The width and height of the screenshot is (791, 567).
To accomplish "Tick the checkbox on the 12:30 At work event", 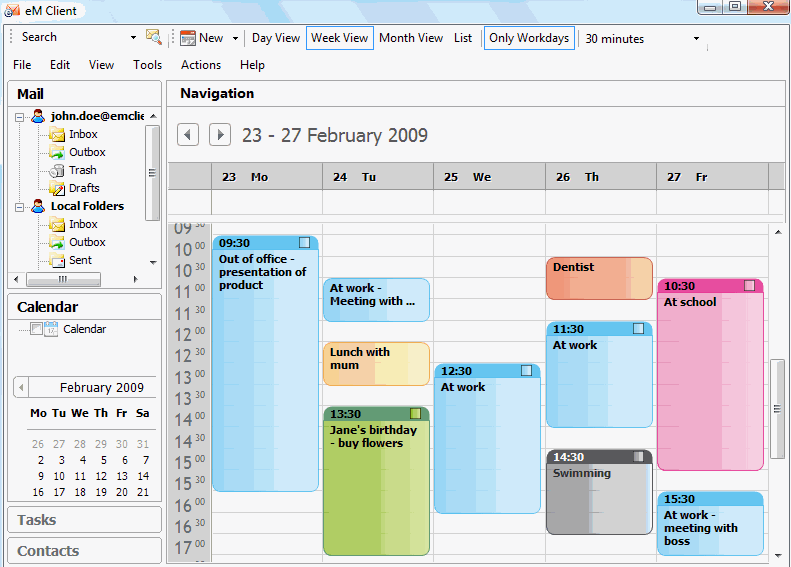I will 527,371.
